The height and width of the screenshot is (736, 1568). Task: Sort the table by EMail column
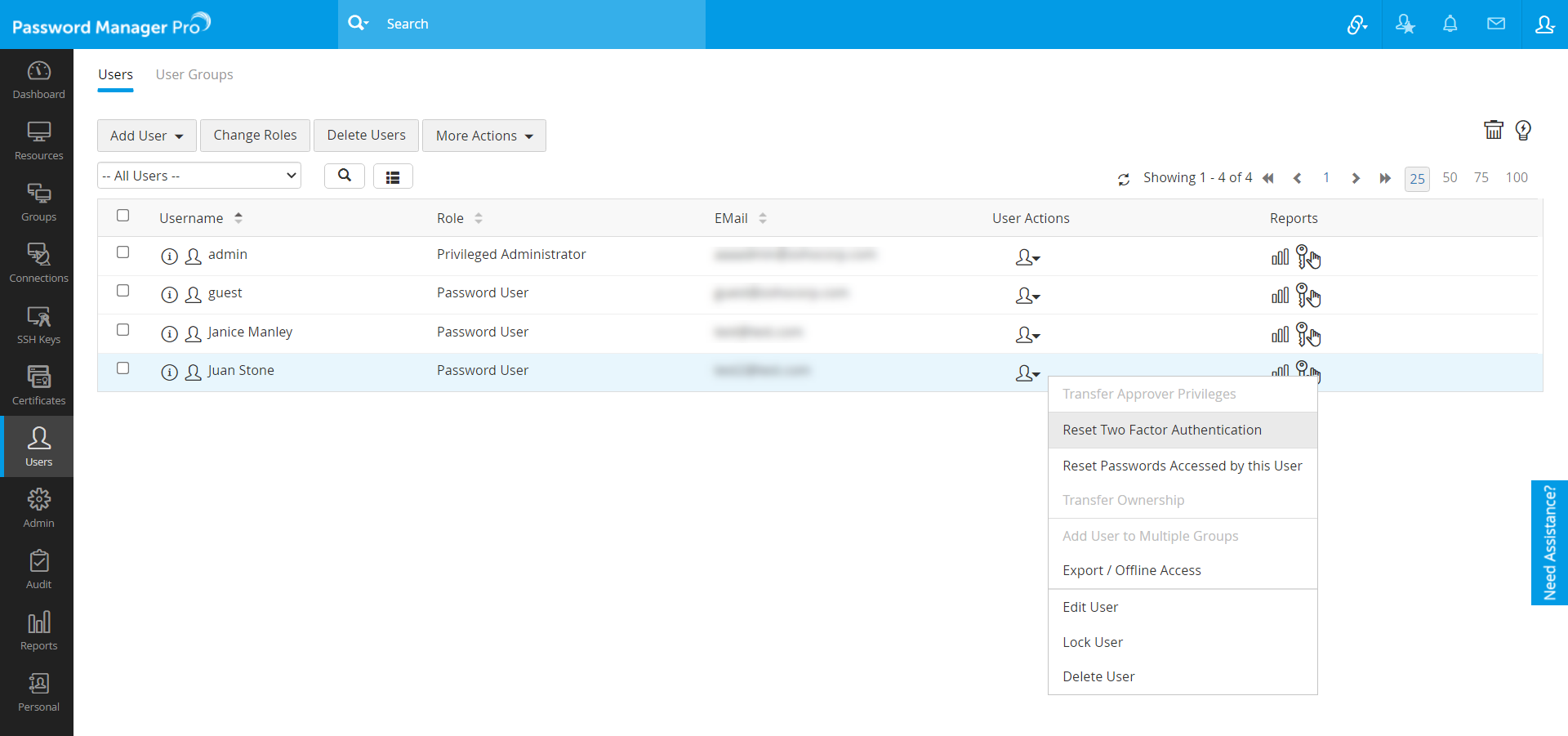762,218
